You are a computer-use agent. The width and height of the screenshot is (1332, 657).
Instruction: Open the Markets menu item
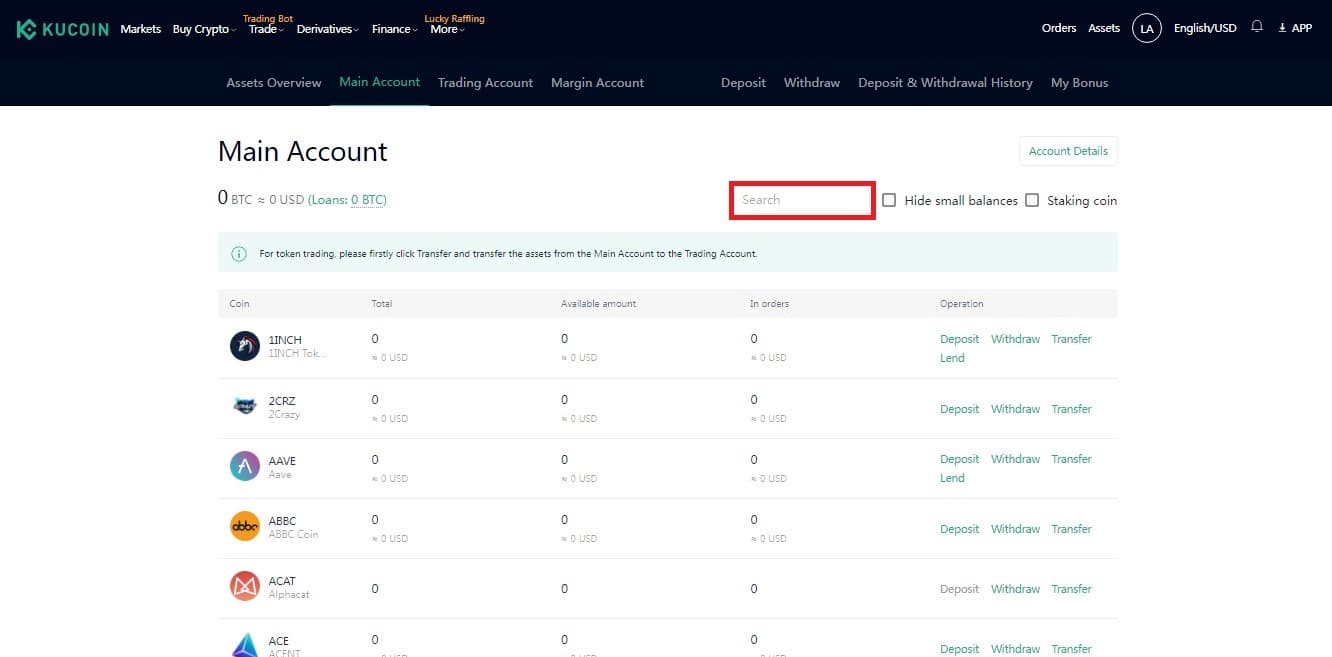tap(140, 29)
